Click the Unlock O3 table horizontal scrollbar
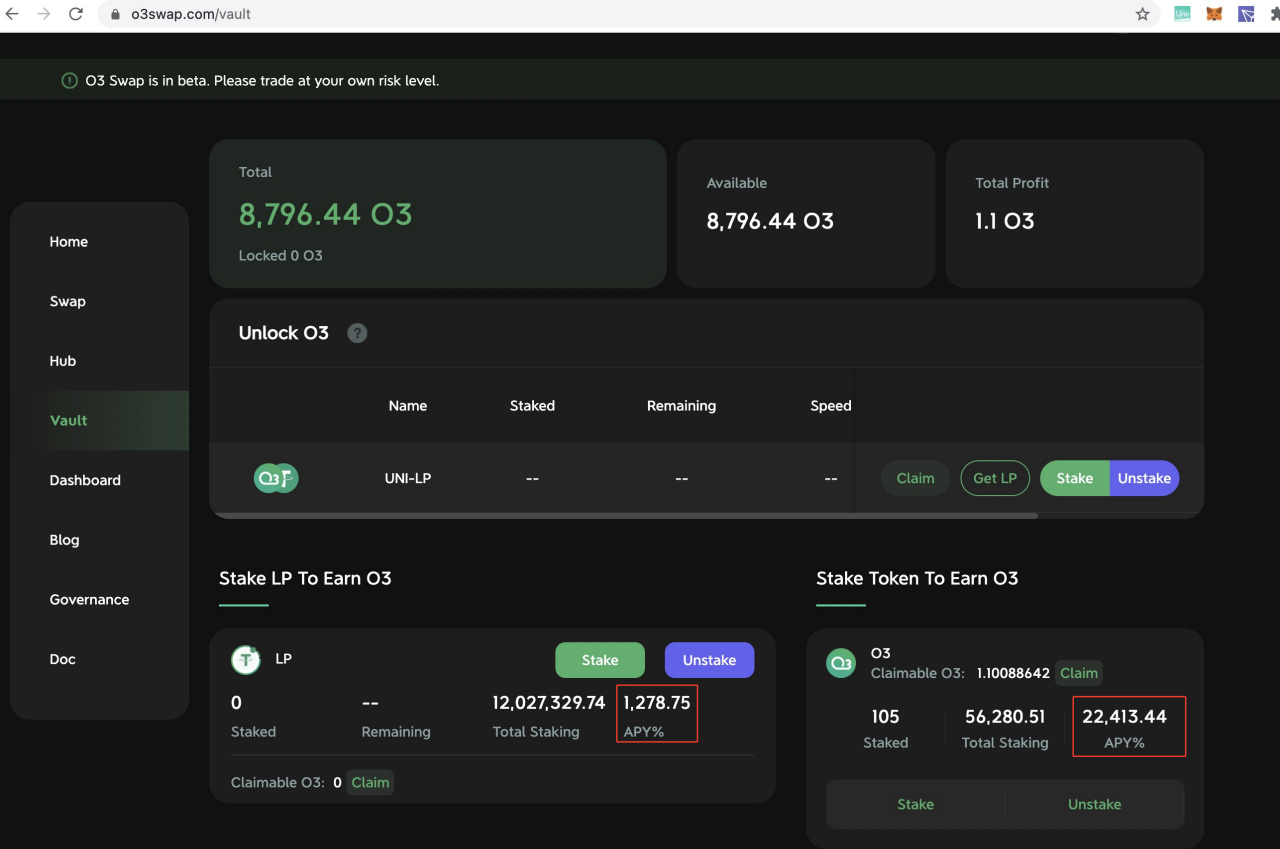The height and width of the screenshot is (849, 1280). tap(625, 516)
